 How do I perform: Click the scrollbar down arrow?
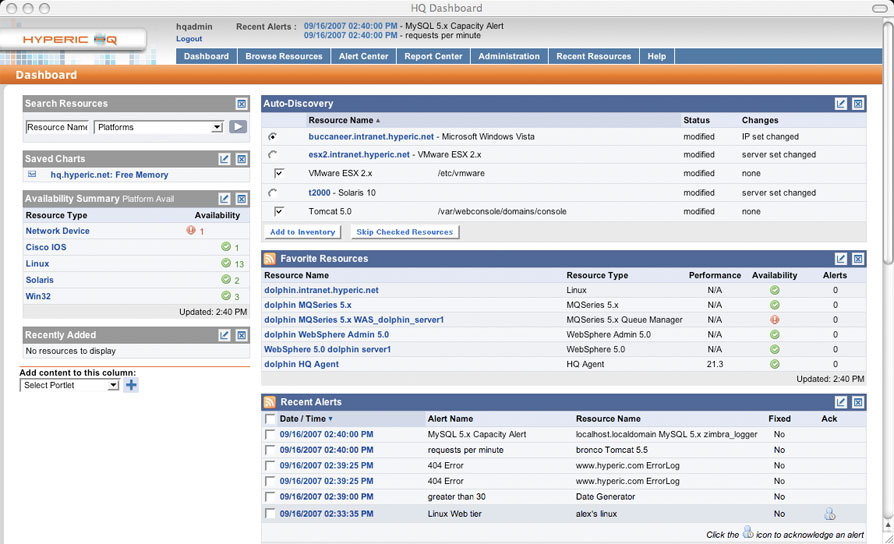click(x=888, y=524)
